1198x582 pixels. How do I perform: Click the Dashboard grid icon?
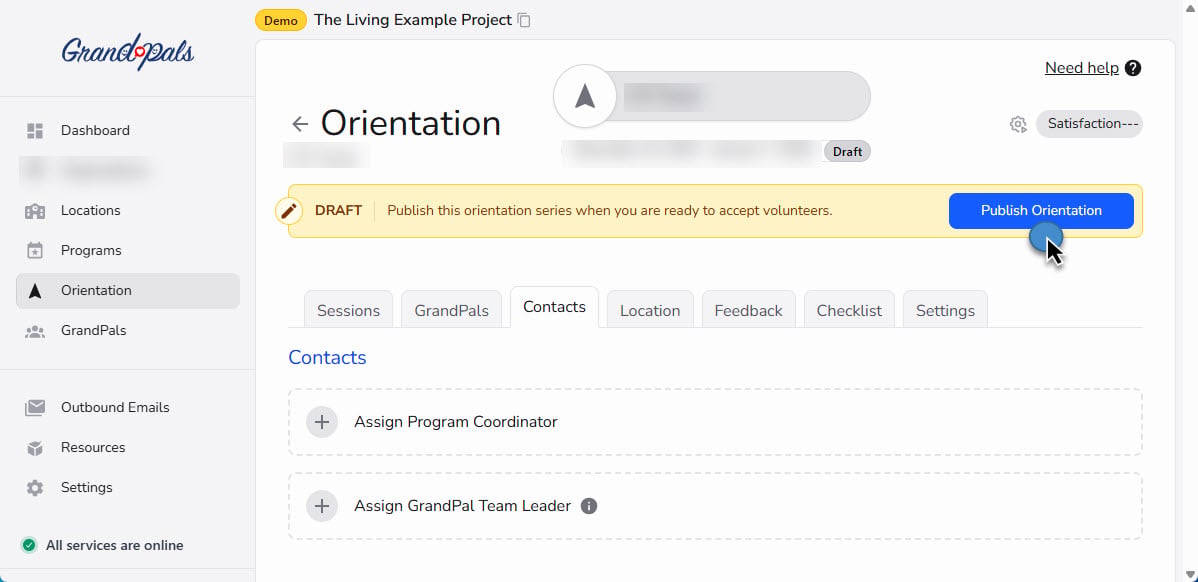coord(35,131)
